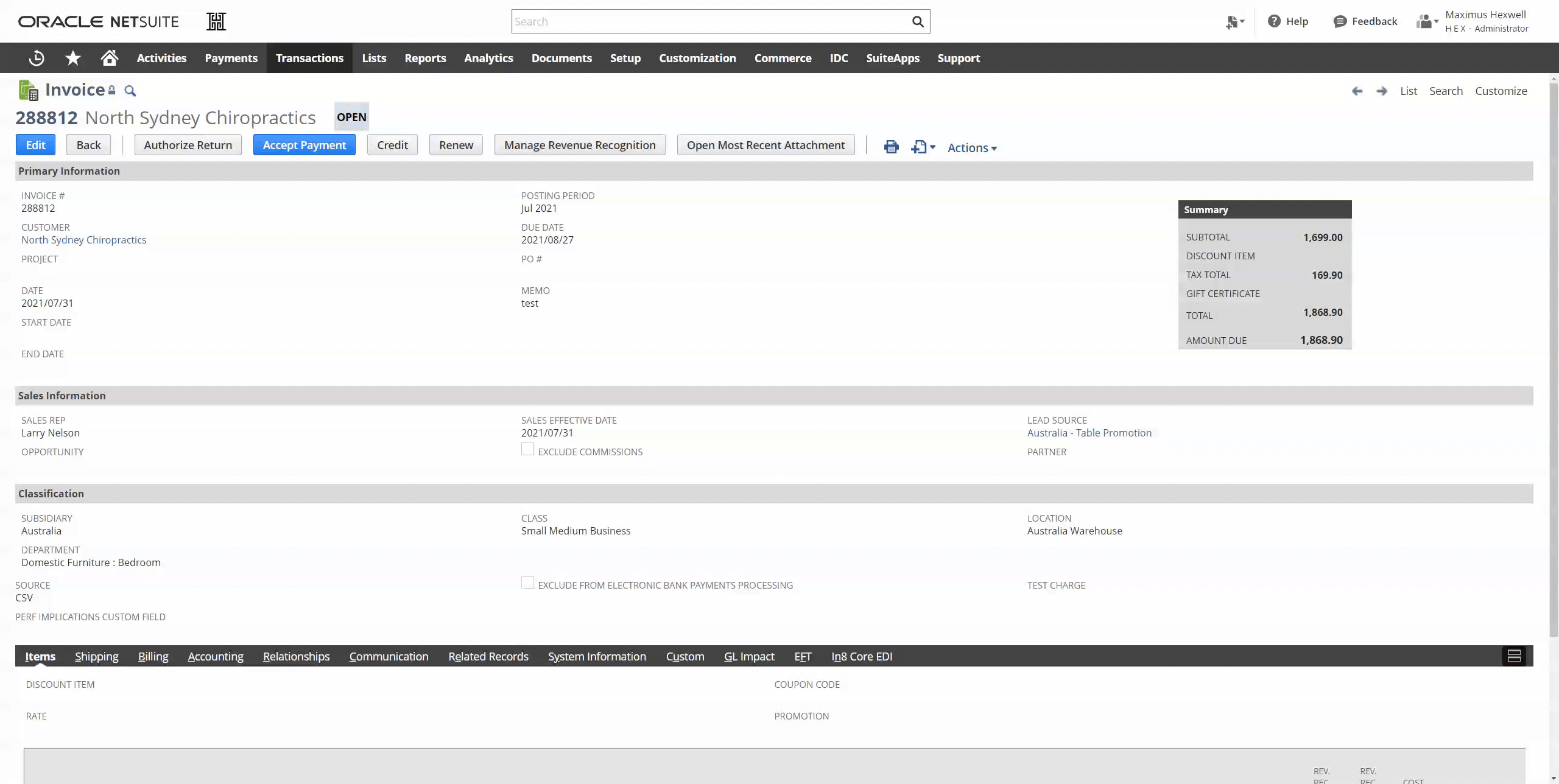Switch to the Billing subtab
This screenshot has height=784, width=1559.
(153, 656)
